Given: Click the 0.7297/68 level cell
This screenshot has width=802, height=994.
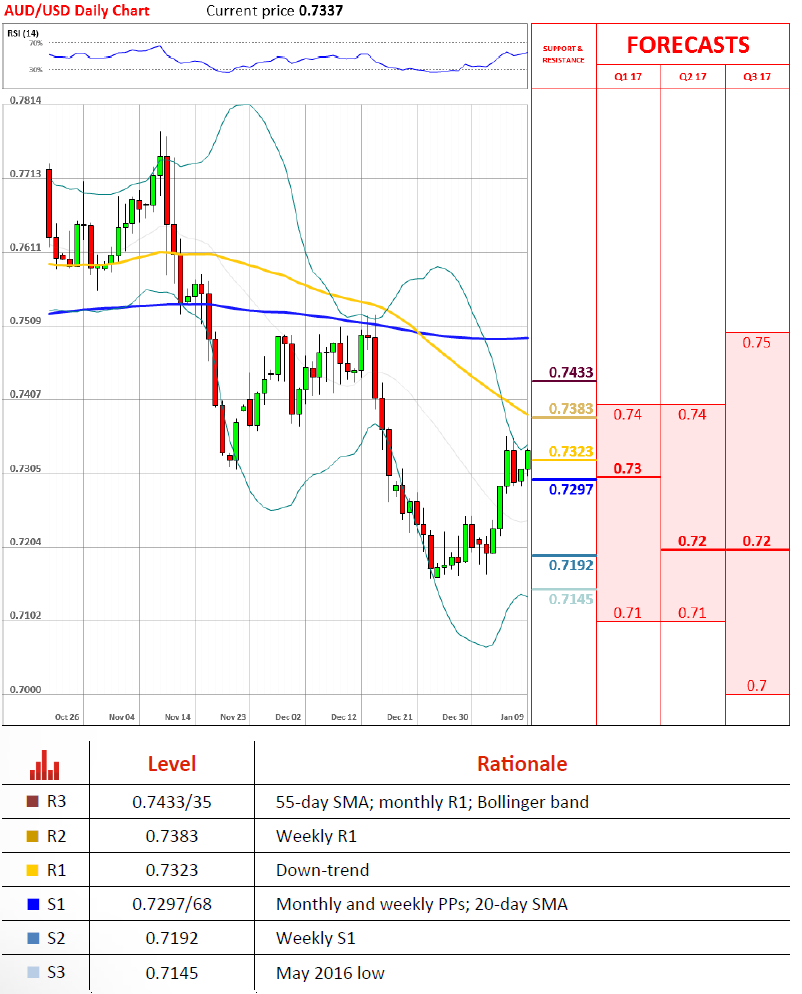Looking at the screenshot, I should (x=172, y=904).
